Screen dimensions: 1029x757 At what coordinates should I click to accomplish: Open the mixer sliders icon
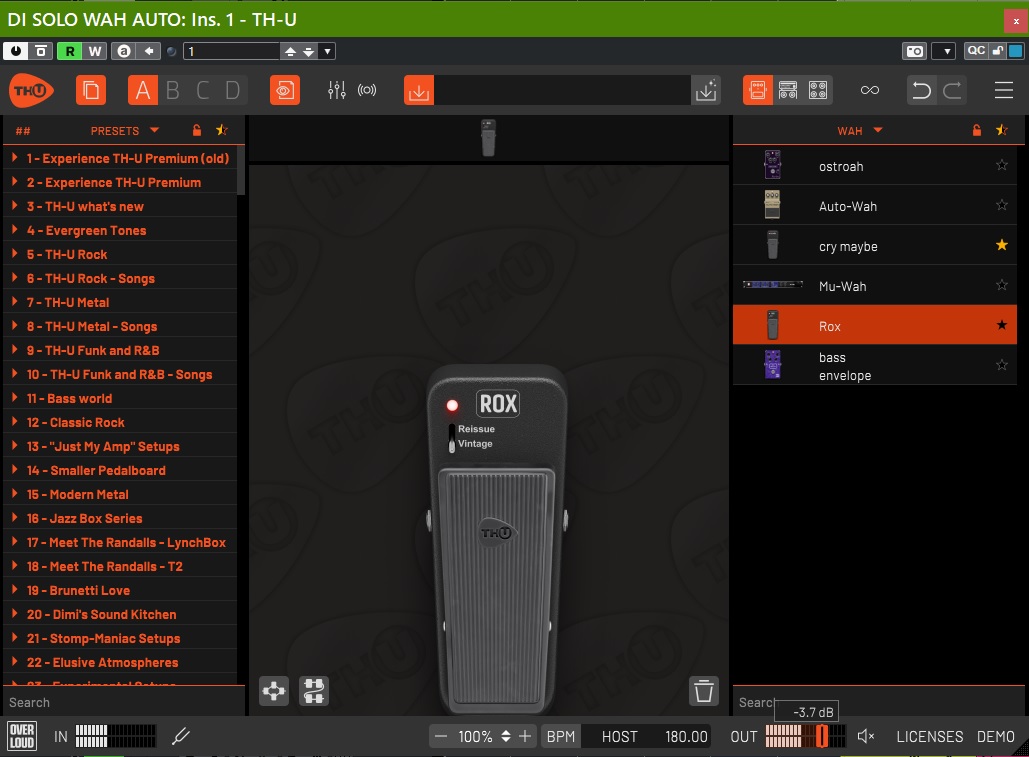337,91
